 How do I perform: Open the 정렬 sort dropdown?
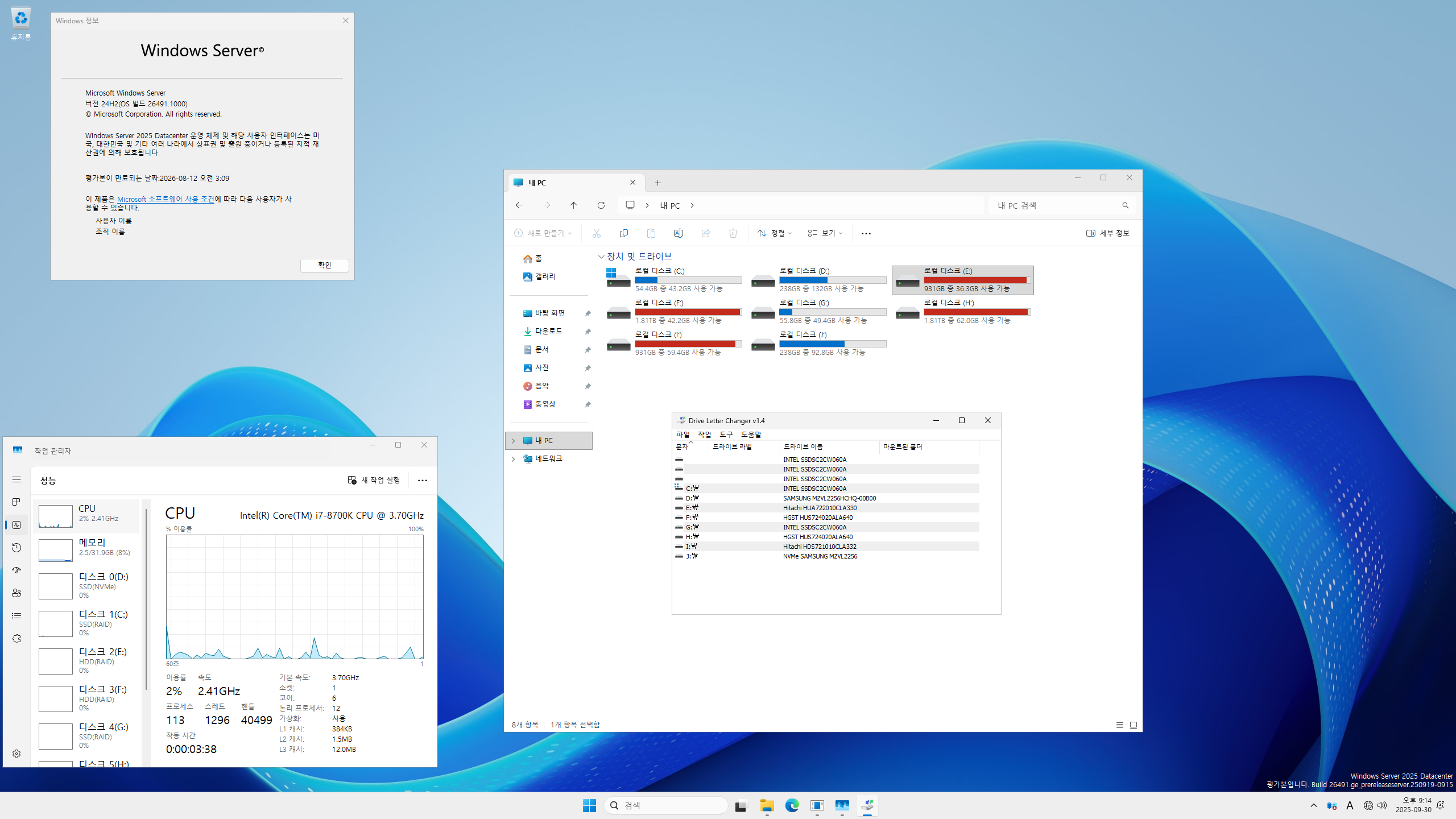775,233
